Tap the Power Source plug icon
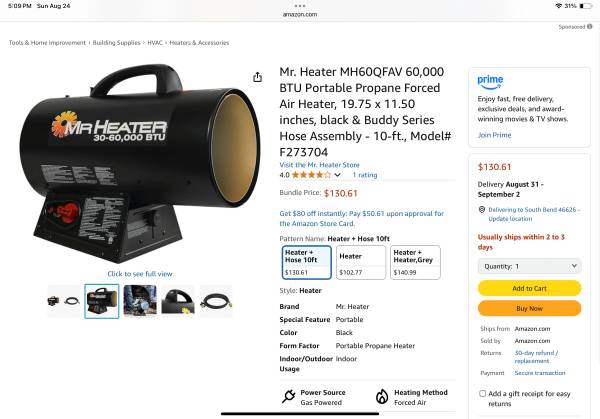 [x=289, y=396]
